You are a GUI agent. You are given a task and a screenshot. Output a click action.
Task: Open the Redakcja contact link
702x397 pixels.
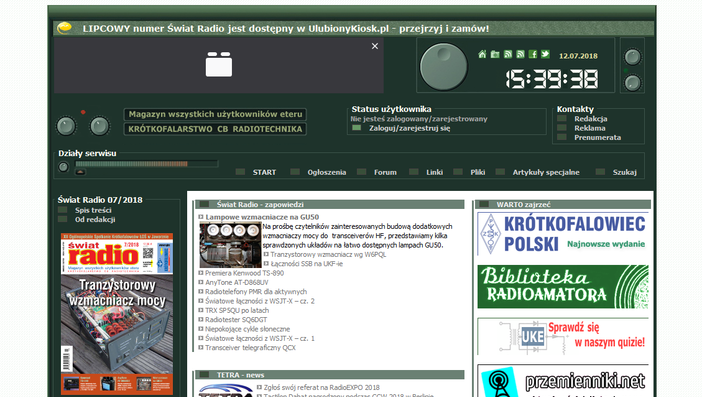pyautogui.click(x=591, y=119)
